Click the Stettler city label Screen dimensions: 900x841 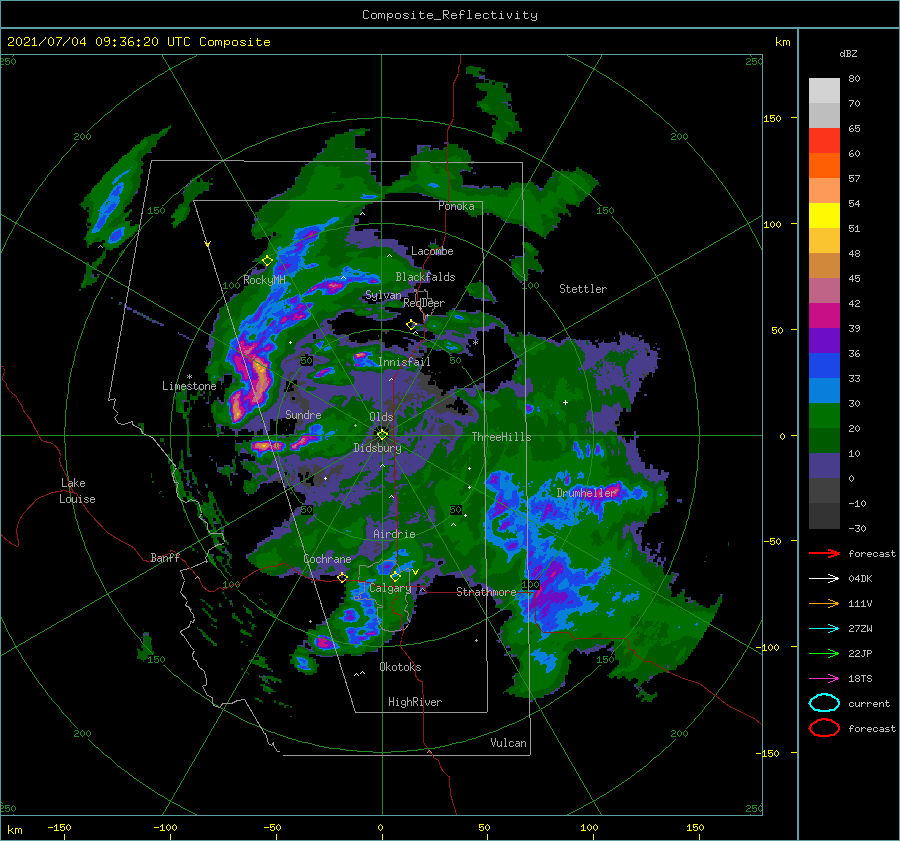(583, 289)
